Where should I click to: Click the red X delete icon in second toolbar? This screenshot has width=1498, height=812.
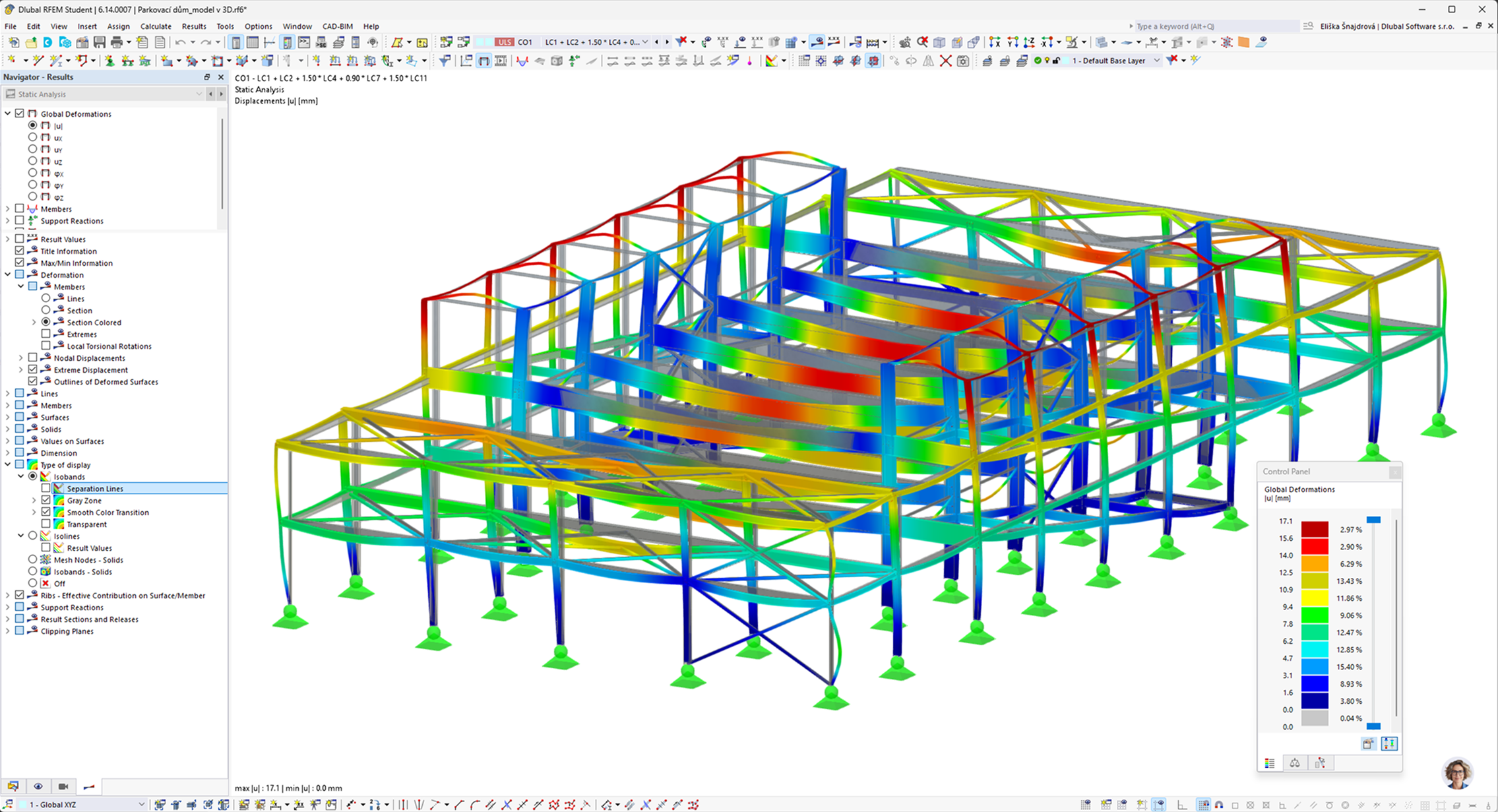945,61
